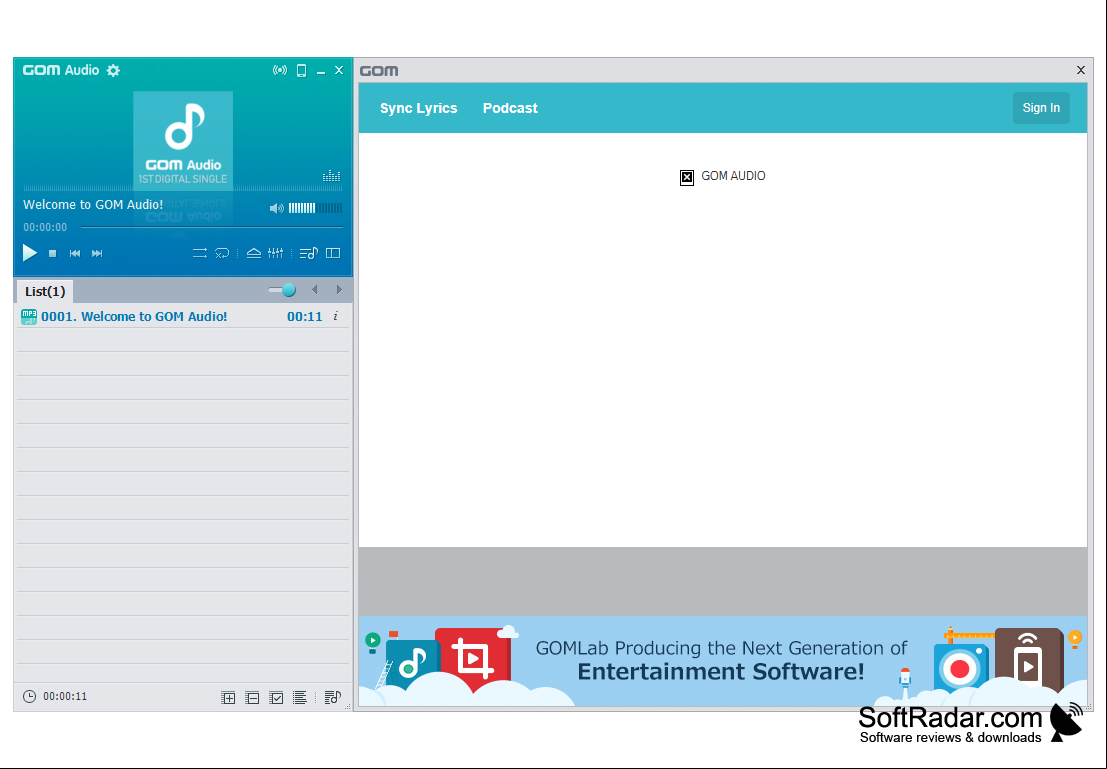Open the sort list icon
The image size is (1107, 769).
click(x=299, y=698)
